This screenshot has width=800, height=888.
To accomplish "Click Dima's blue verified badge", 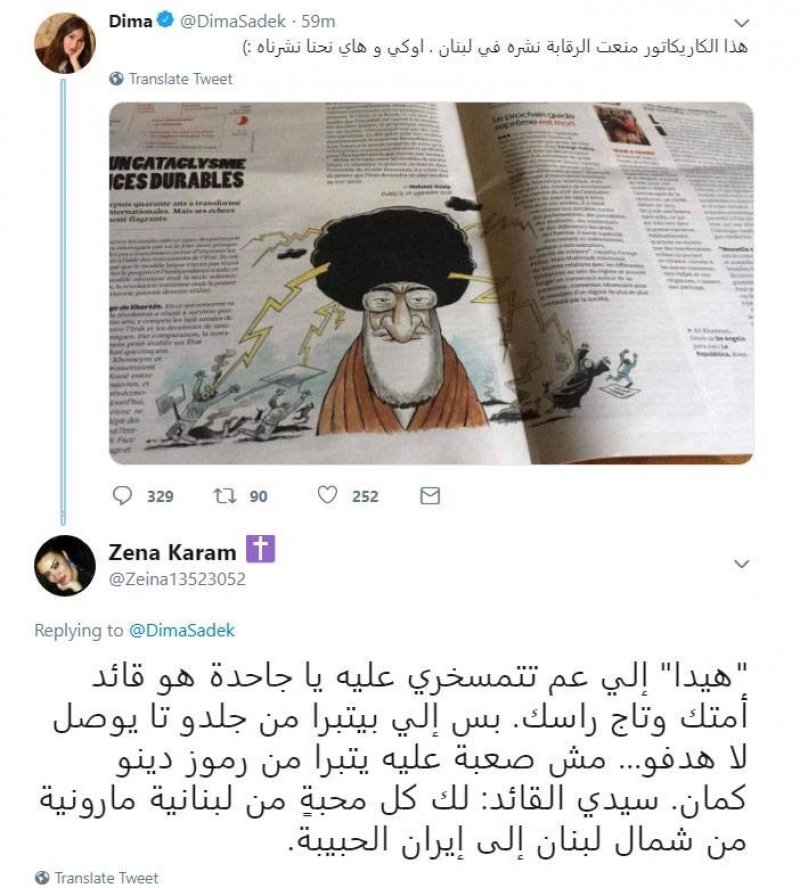I will coord(165,21).
